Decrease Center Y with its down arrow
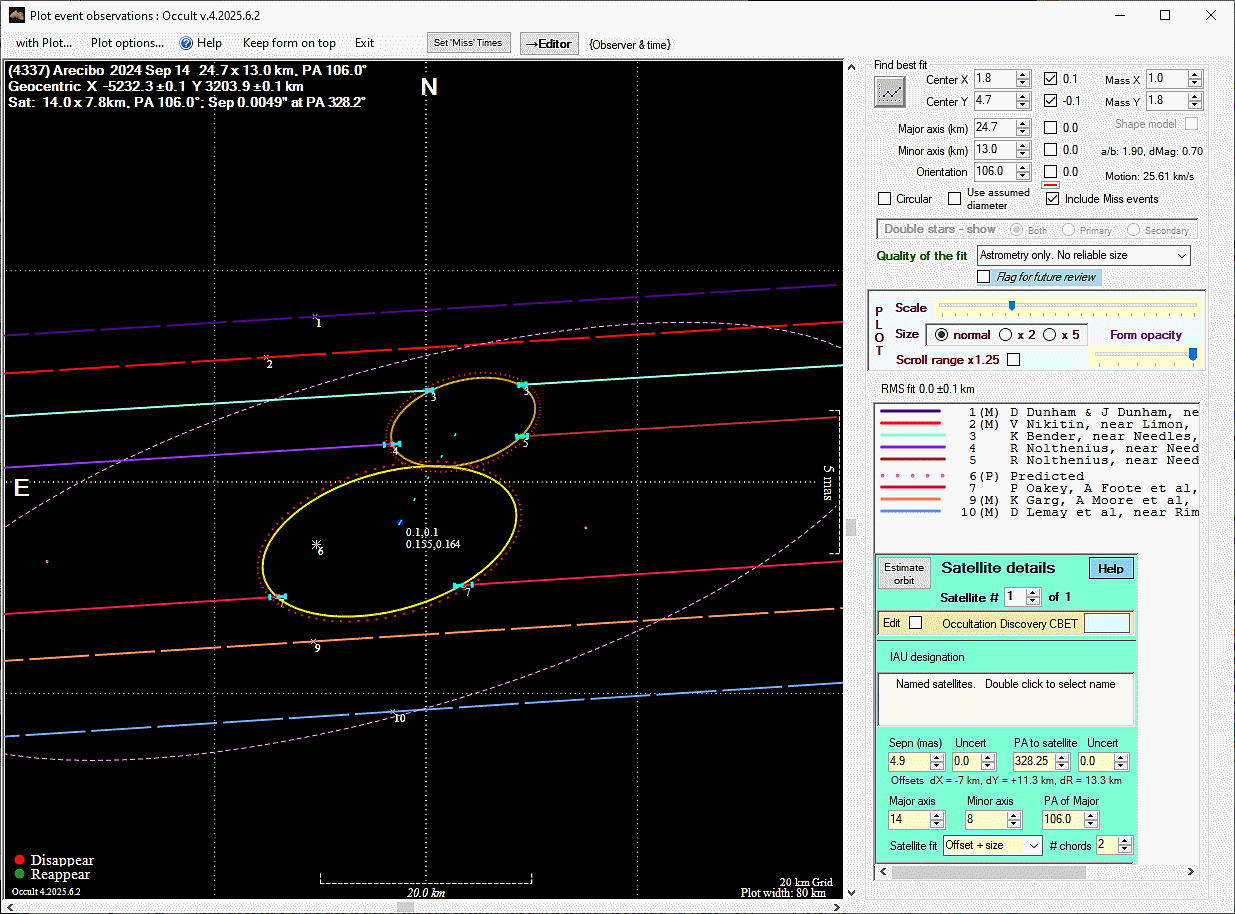Screen dimensions: 1235x914 [1023, 105]
